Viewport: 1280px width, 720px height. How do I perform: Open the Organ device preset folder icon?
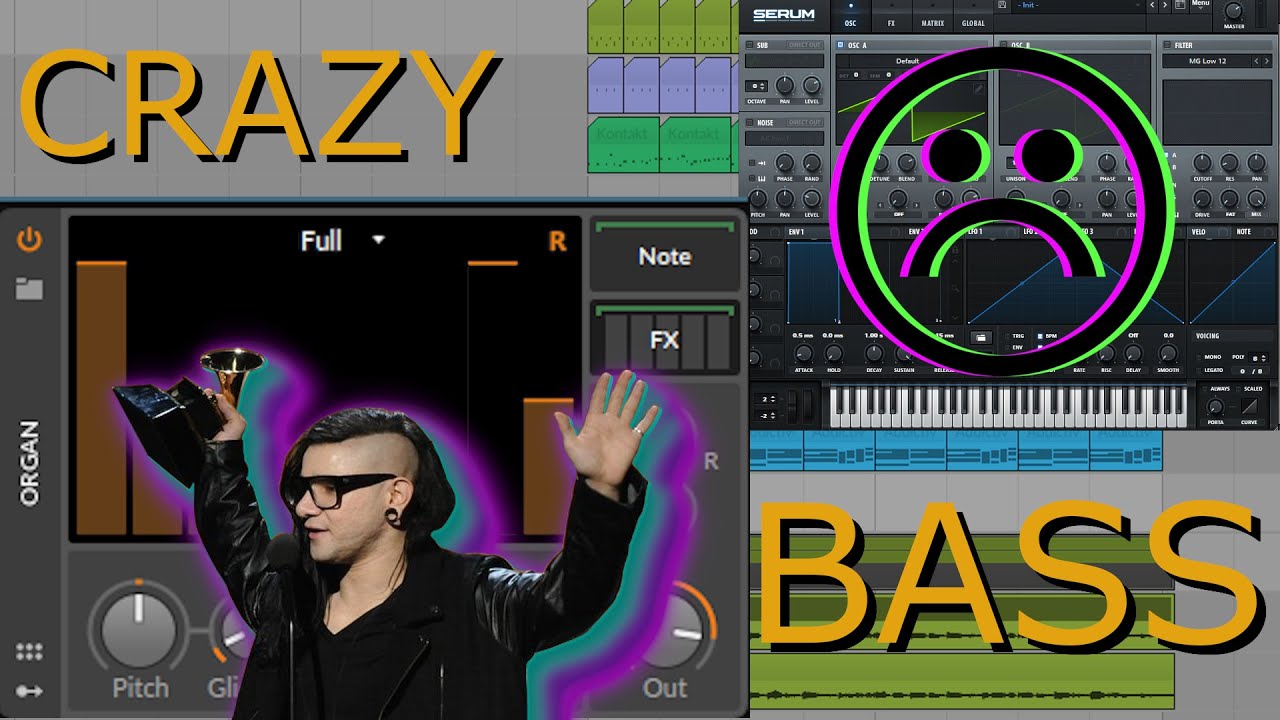coord(29,289)
